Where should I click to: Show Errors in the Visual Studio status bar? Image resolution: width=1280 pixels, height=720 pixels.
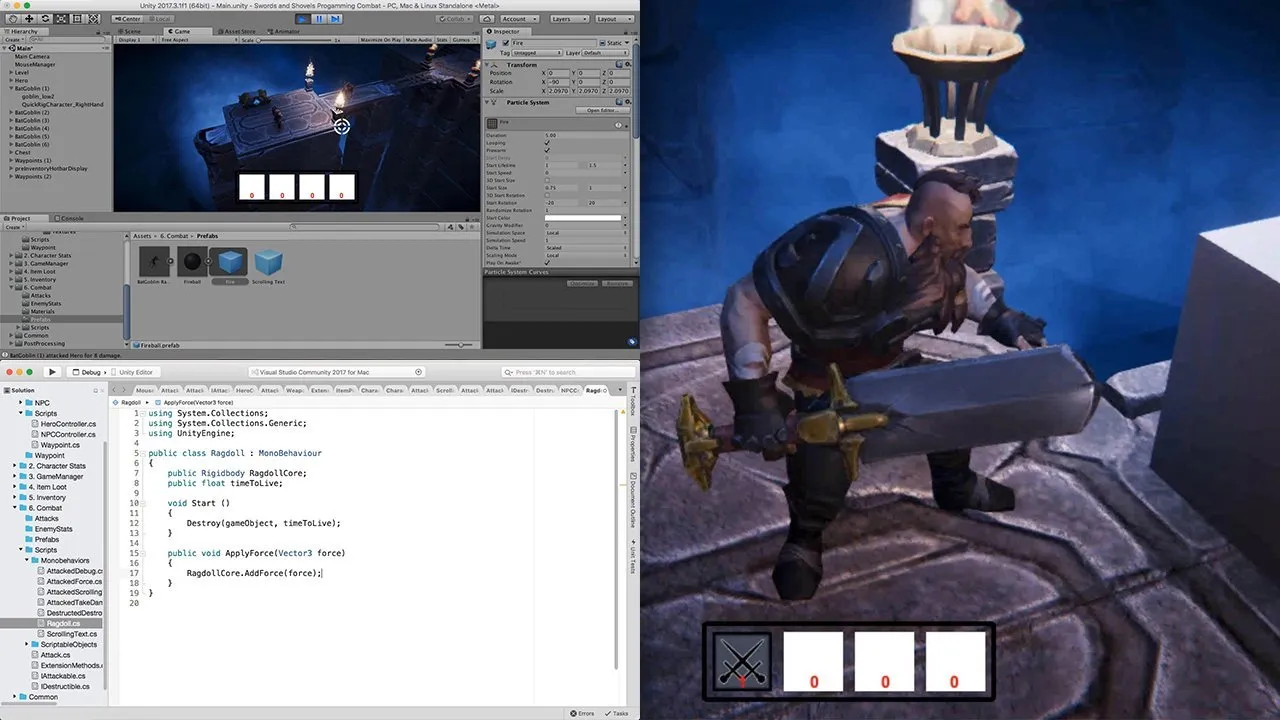(x=583, y=713)
